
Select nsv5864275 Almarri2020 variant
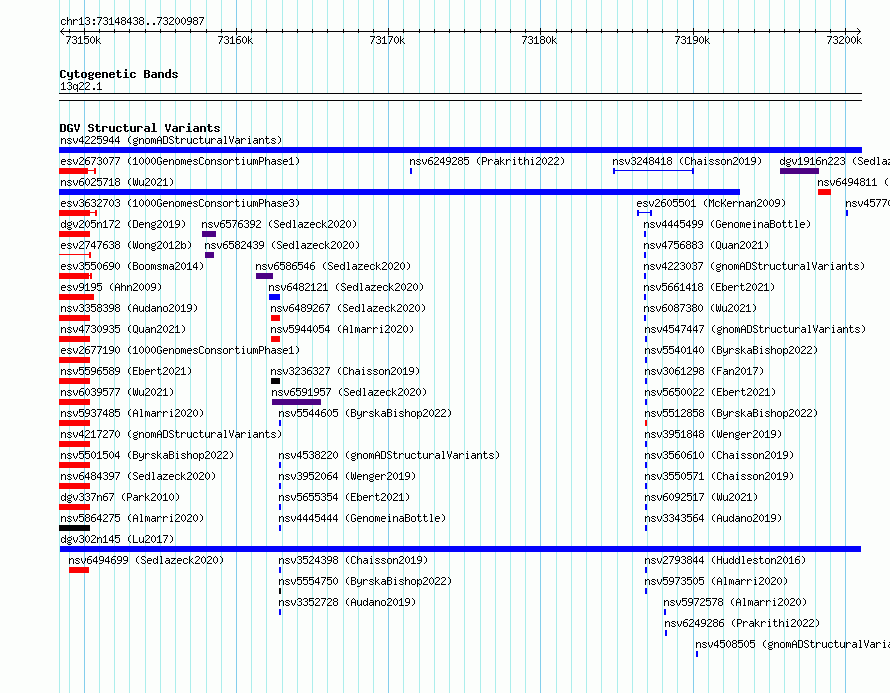(x=132, y=518)
